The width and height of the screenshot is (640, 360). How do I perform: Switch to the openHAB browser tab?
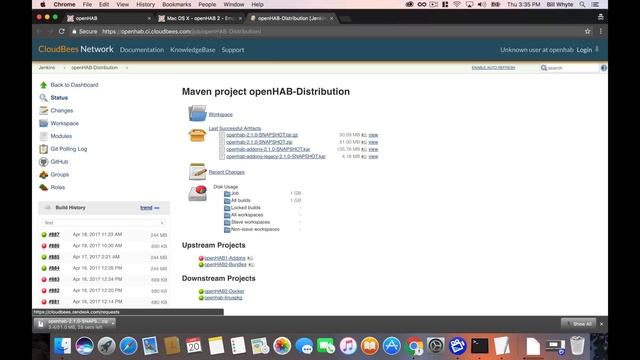109,18
